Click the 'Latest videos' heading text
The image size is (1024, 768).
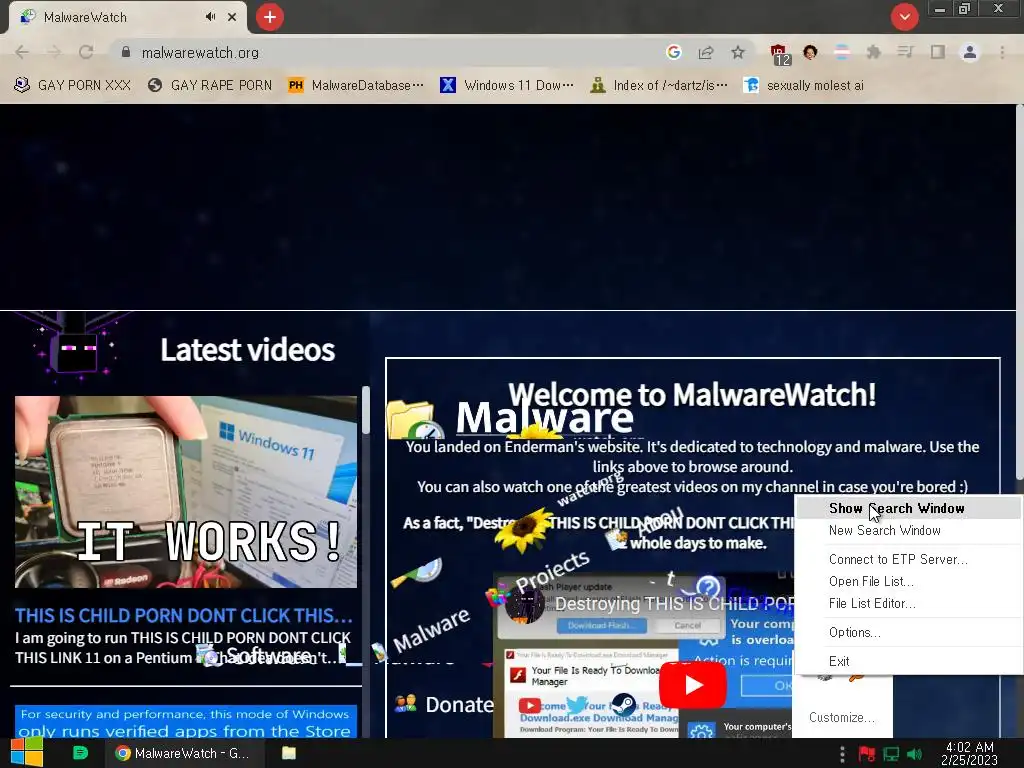(248, 350)
